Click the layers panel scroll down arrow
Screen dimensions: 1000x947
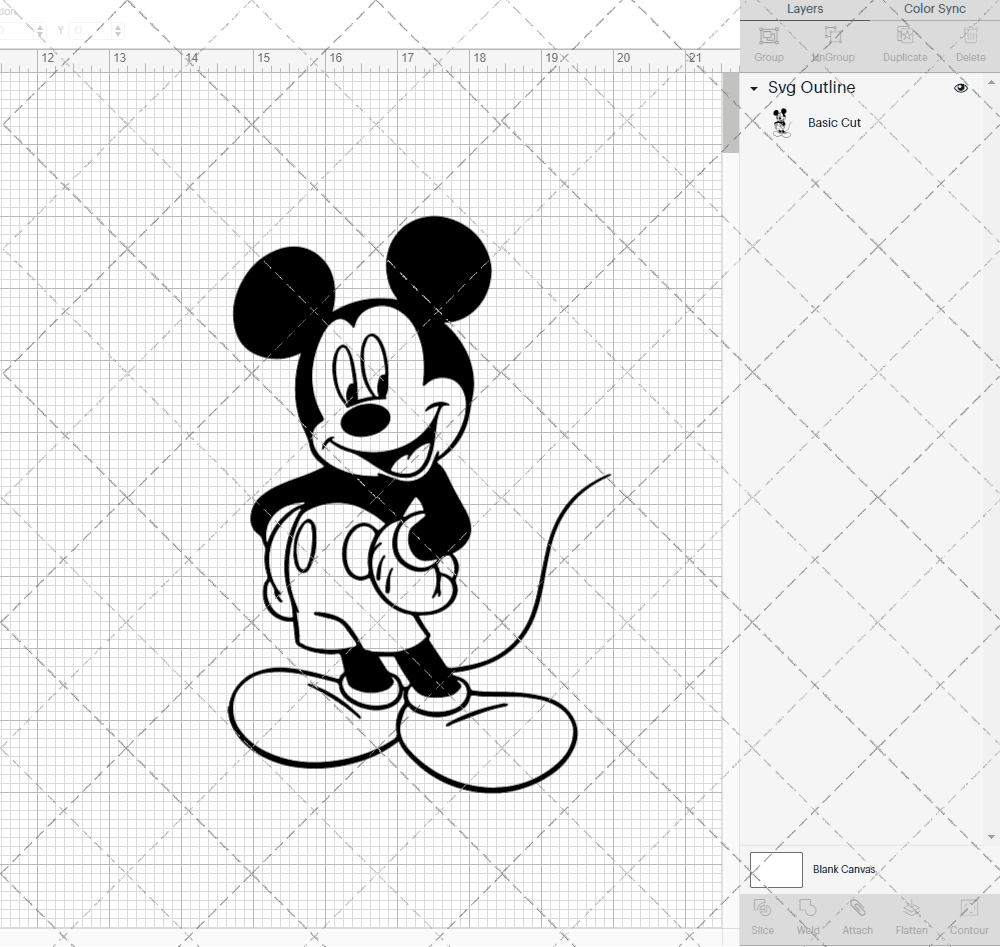tap(990, 837)
